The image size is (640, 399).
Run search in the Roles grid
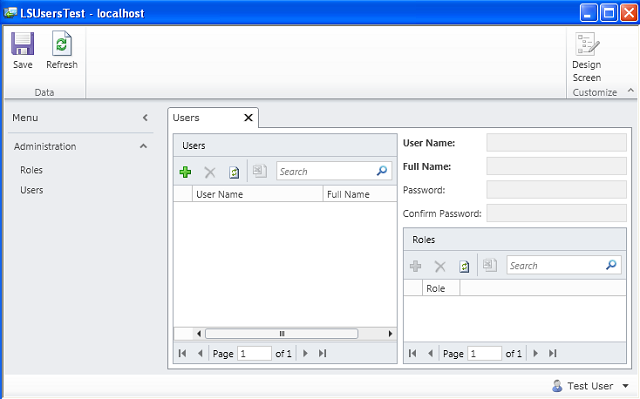pyautogui.click(x=611, y=265)
